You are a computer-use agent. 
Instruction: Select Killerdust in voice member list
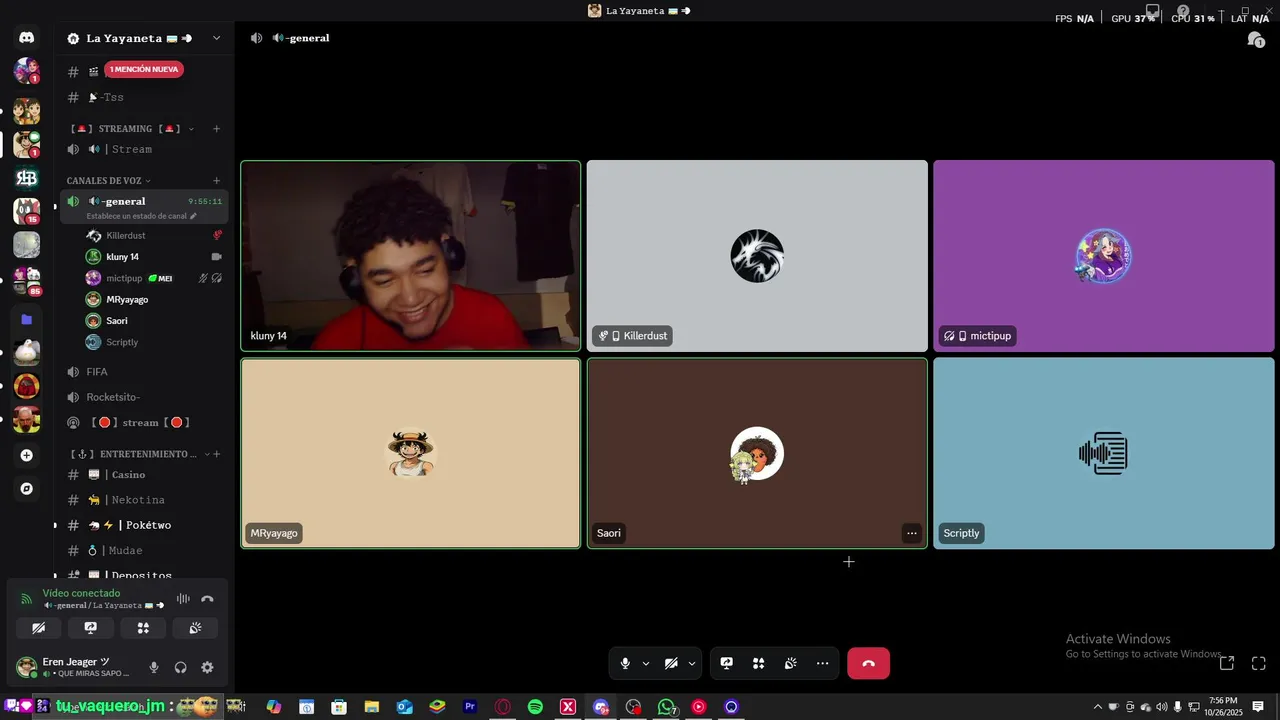[154, 235]
